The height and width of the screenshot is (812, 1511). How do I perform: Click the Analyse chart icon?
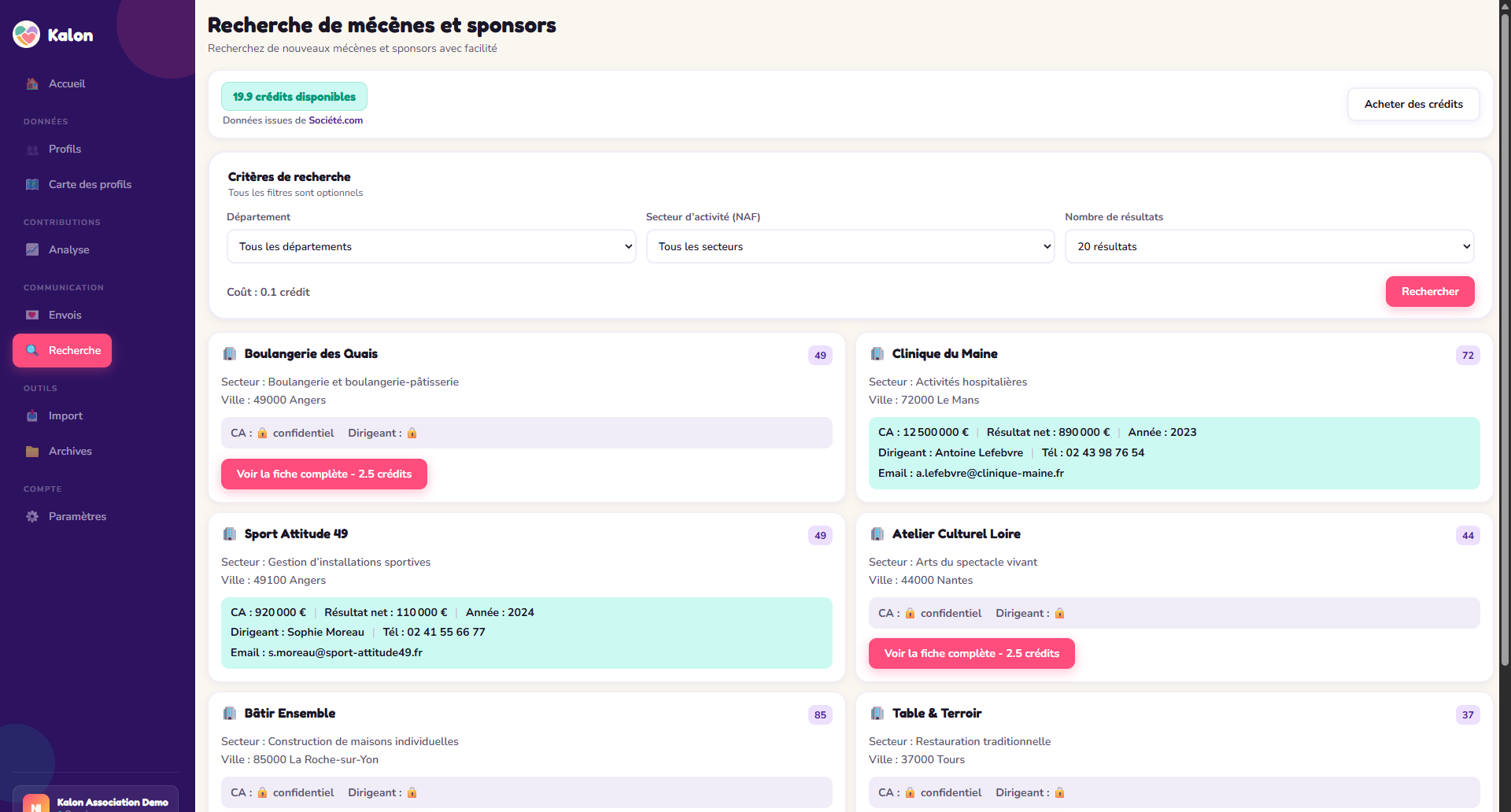coord(32,249)
